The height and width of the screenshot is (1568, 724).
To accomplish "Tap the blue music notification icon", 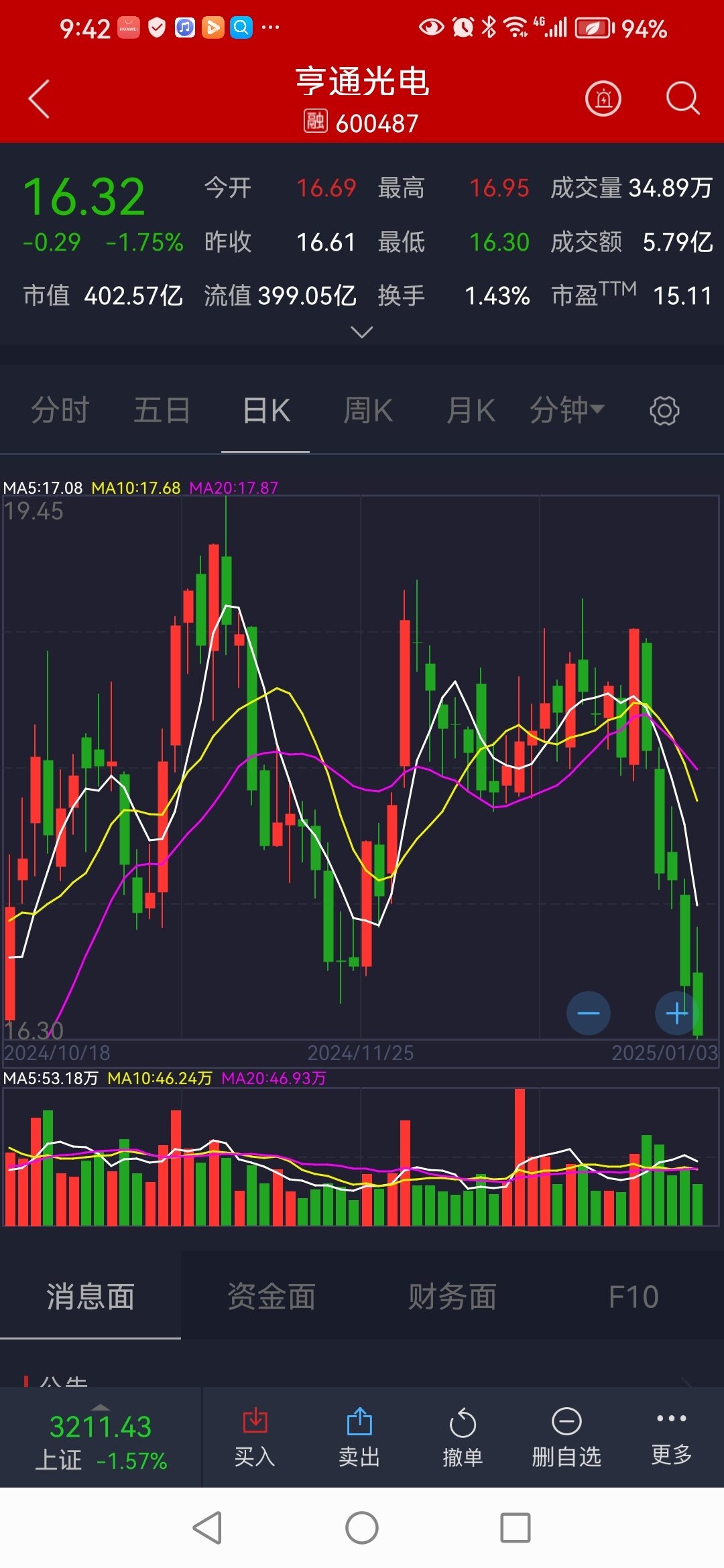I will coord(185,27).
